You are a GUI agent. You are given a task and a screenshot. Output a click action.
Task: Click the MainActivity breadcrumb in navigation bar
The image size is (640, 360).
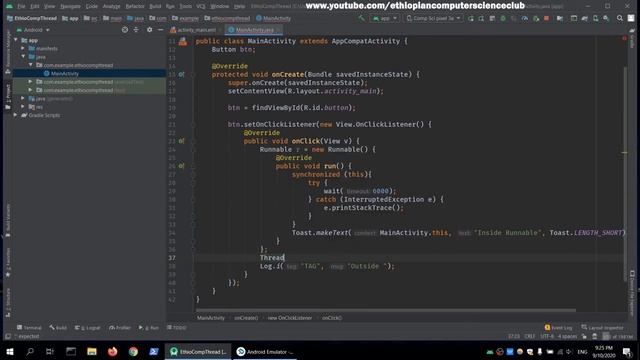[x=273, y=18]
